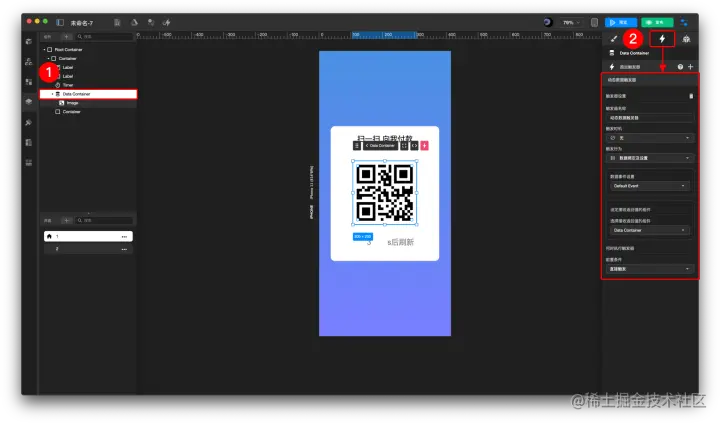Select the 's后刷新' label on canvas
The height and width of the screenshot is (423, 720).
point(400,242)
